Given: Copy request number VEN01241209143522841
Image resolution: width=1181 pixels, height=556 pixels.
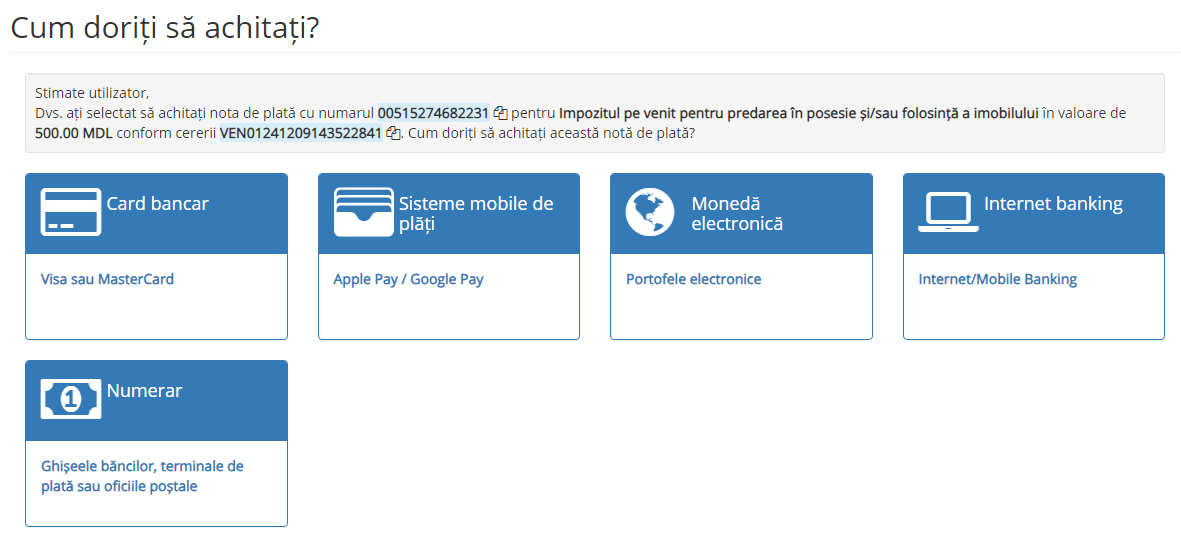Looking at the screenshot, I should 393,134.
